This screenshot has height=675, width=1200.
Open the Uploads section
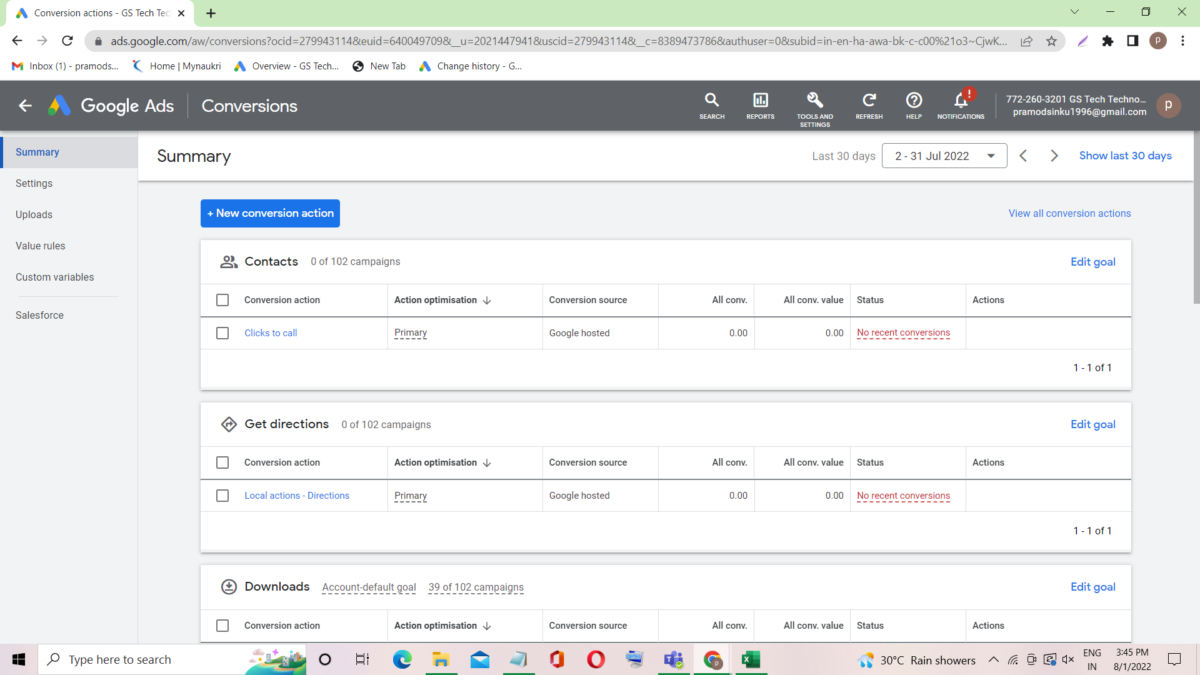[34, 214]
